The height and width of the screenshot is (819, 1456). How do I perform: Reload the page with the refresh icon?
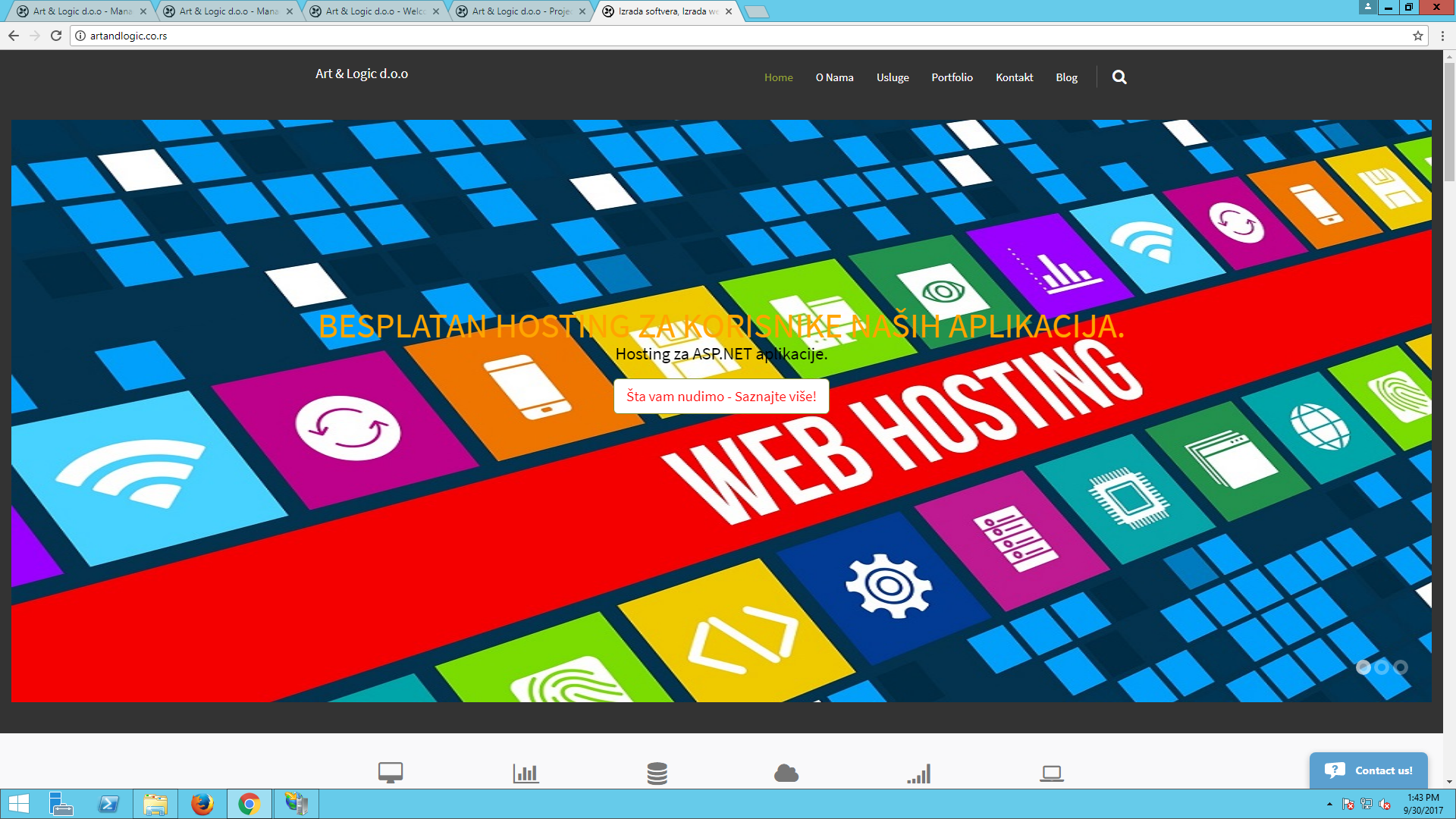56,36
